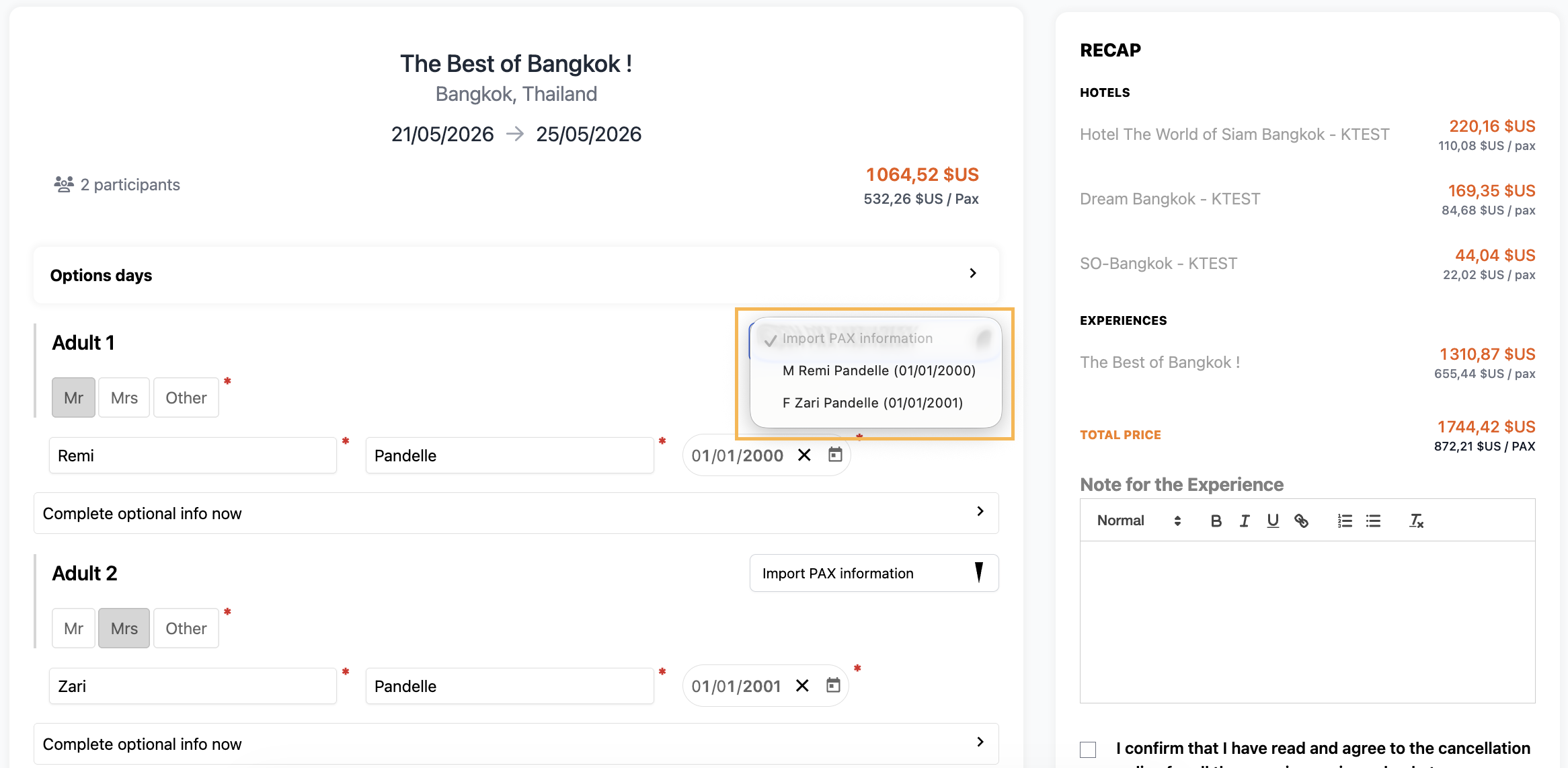Open the Normal text style dropdown
This screenshot has width=1568, height=768.
pyautogui.click(x=1138, y=521)
